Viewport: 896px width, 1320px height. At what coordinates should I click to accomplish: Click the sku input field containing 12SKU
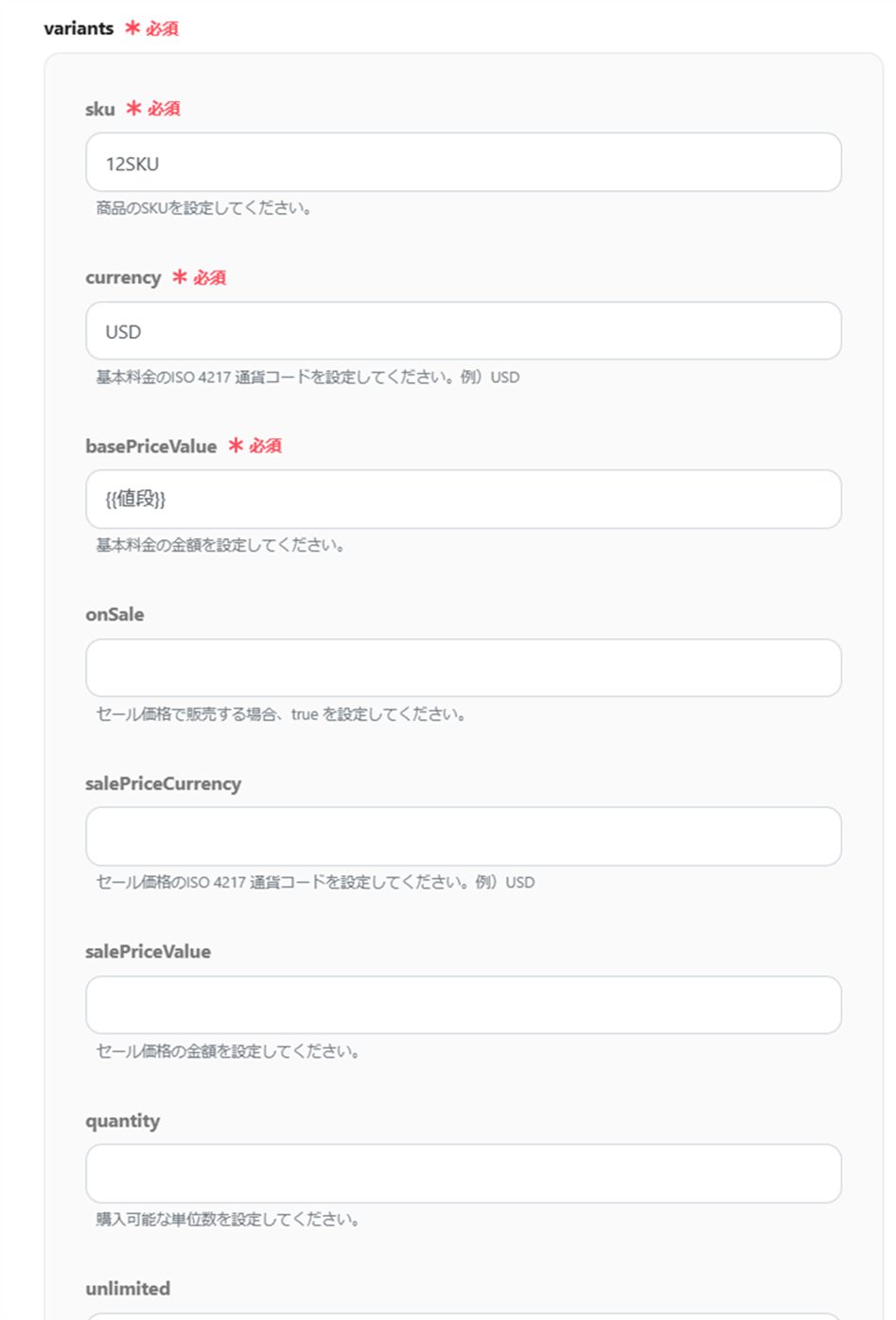463,163
